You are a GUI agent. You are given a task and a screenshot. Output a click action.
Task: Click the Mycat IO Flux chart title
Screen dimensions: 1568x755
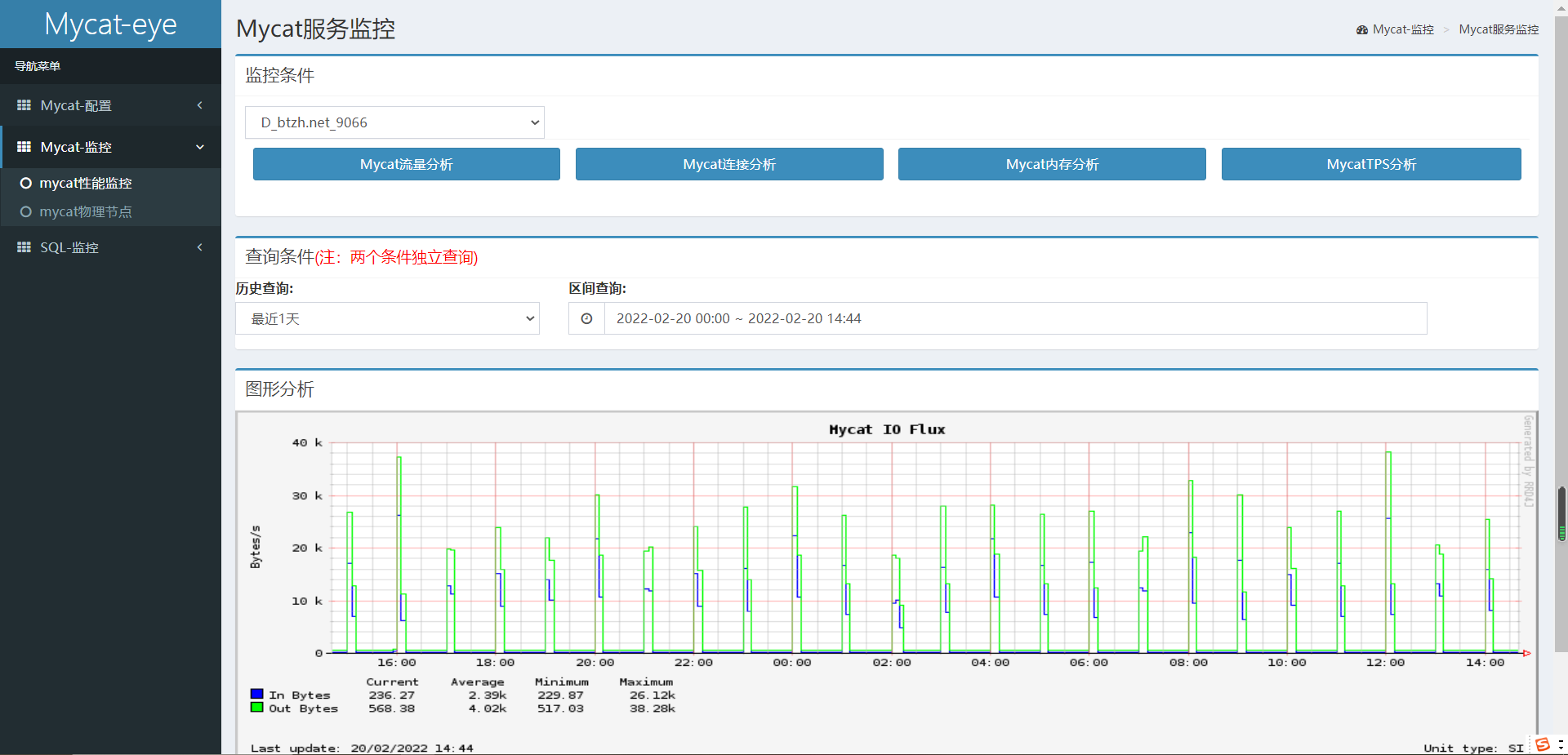point(887,429)
